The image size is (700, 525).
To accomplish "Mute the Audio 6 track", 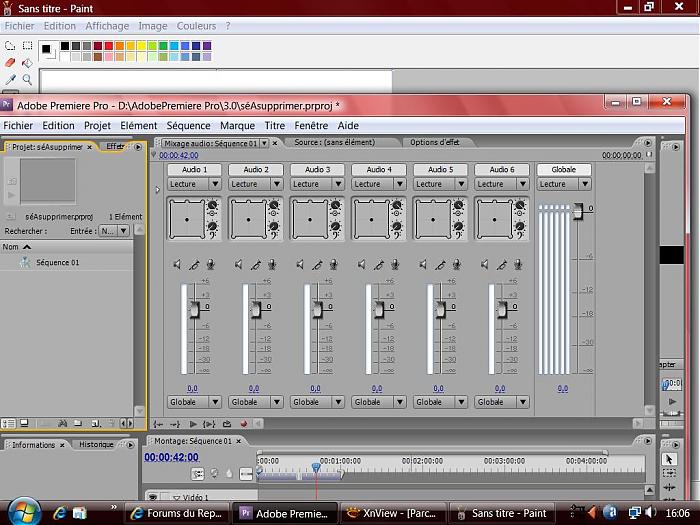I will [485, 265].
